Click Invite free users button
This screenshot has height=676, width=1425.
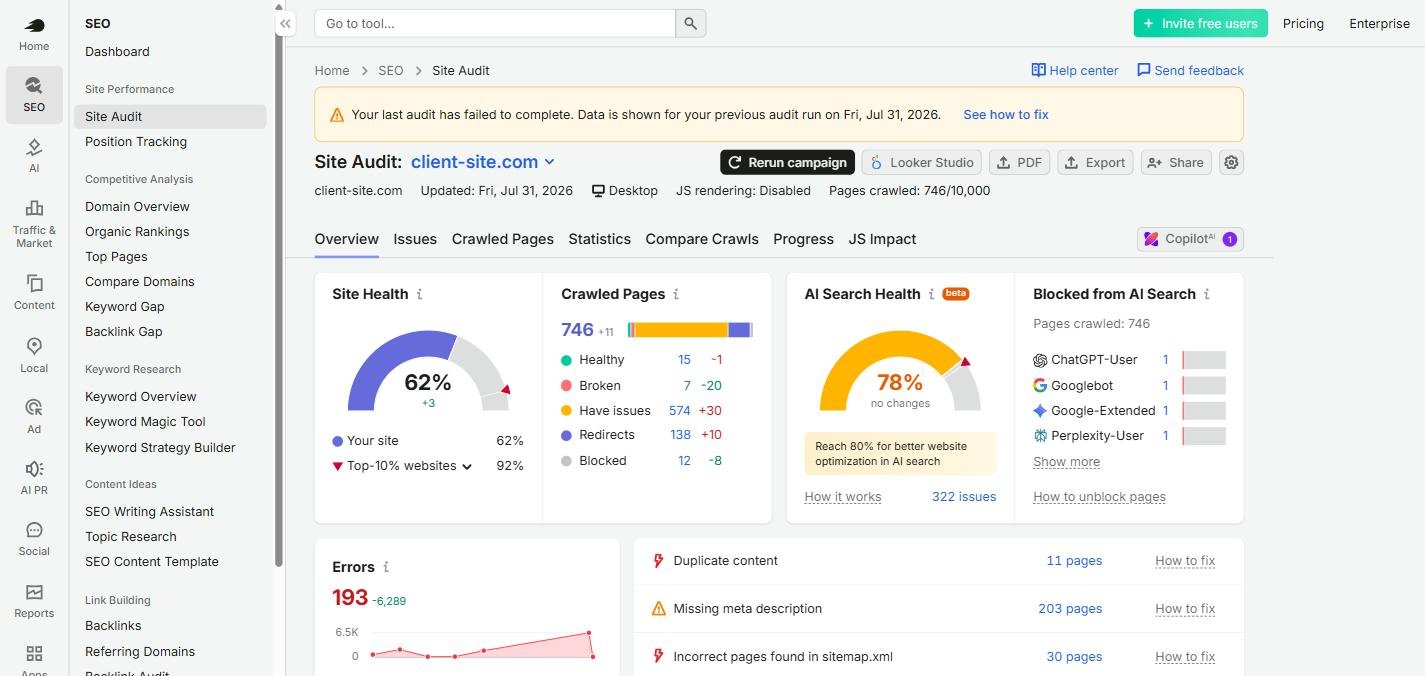[x=1200, y=23]
